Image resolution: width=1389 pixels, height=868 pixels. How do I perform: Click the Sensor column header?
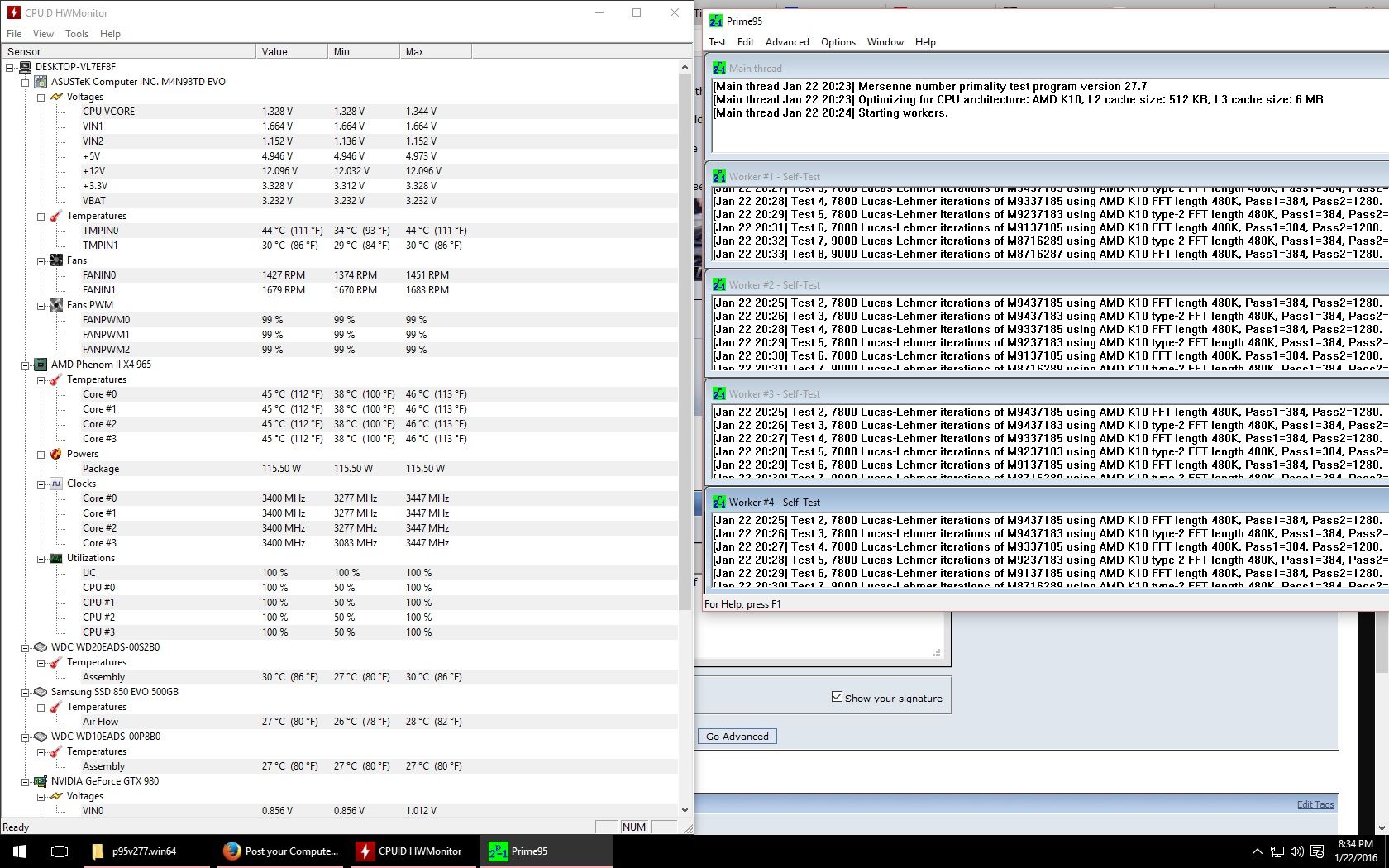click(129, 51)
